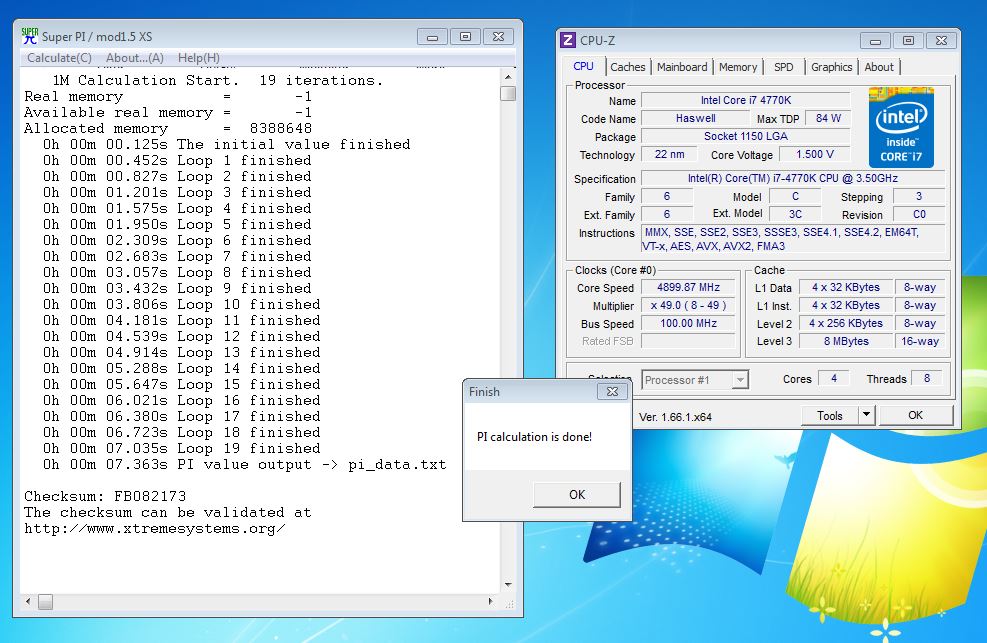Viewport: 987px width, 643px height.
Task: Close the CPU-Z window
Action: click(x=941, y=41)
